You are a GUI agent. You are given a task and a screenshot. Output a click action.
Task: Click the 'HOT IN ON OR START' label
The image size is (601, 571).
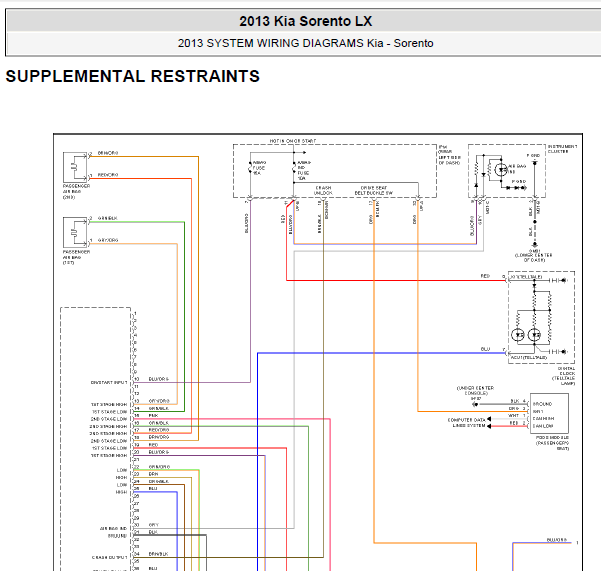coord(292,141)
